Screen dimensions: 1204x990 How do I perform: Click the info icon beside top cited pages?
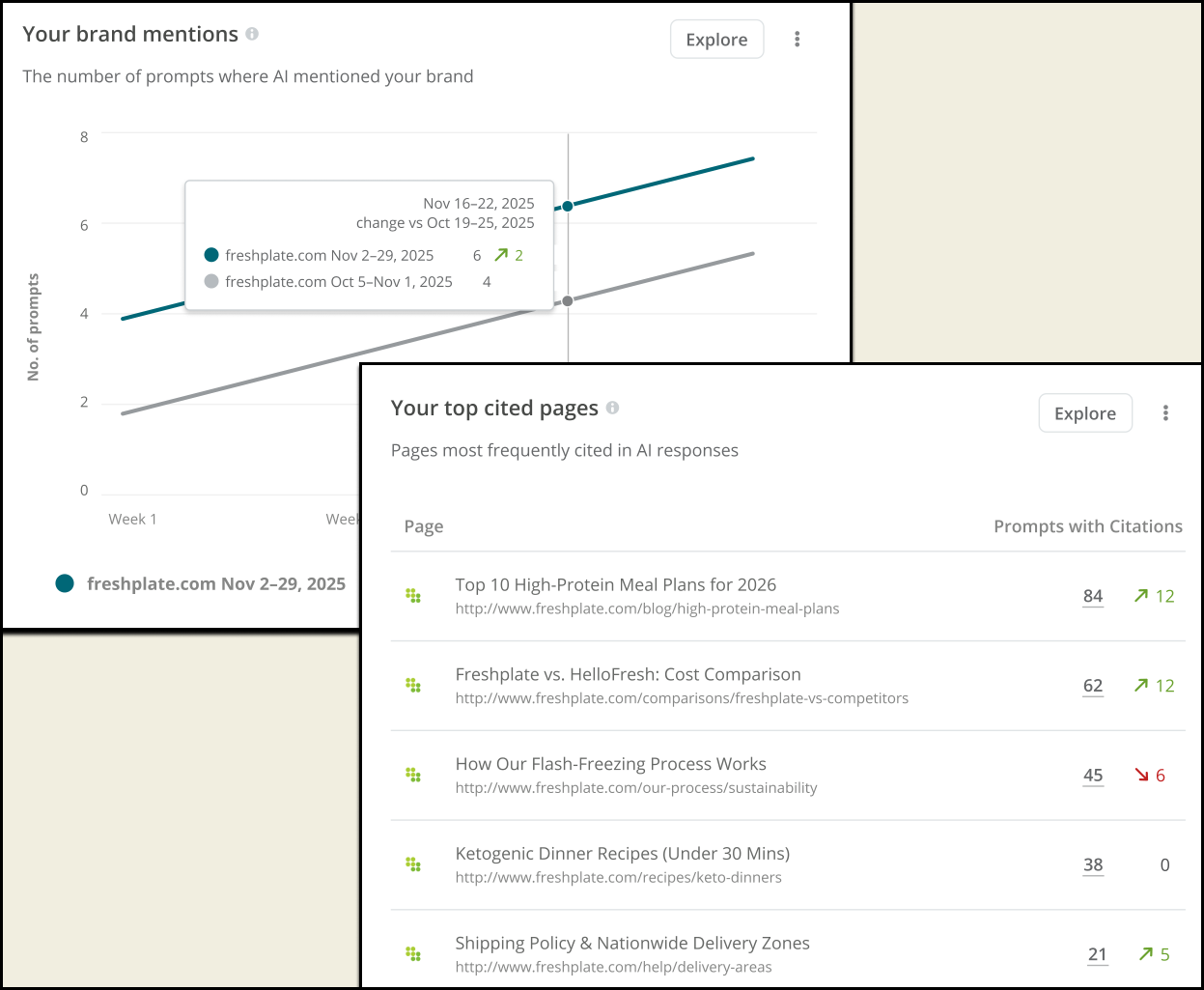612,409
